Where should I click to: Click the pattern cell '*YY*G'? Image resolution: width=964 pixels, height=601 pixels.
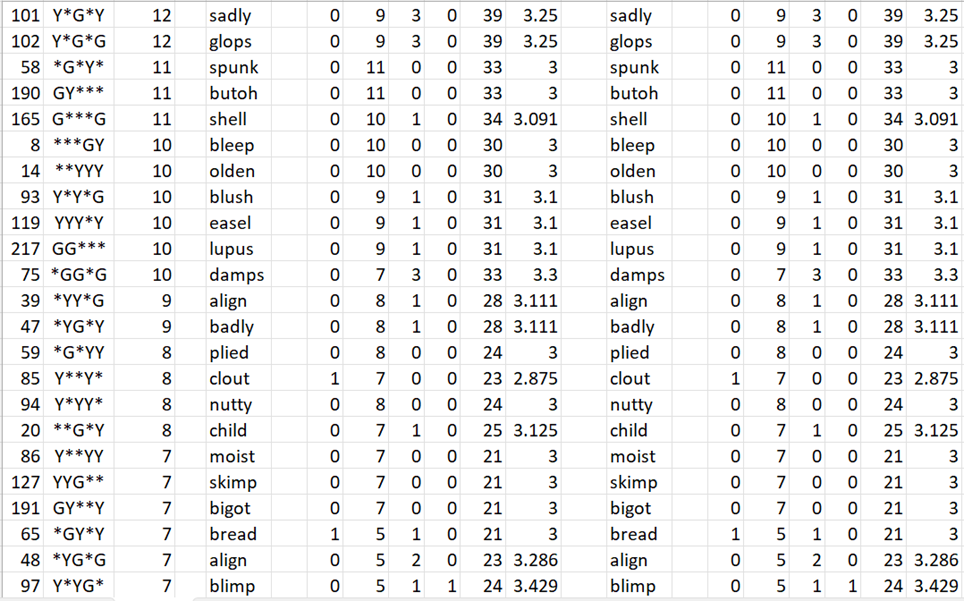(x=79, y=300)
